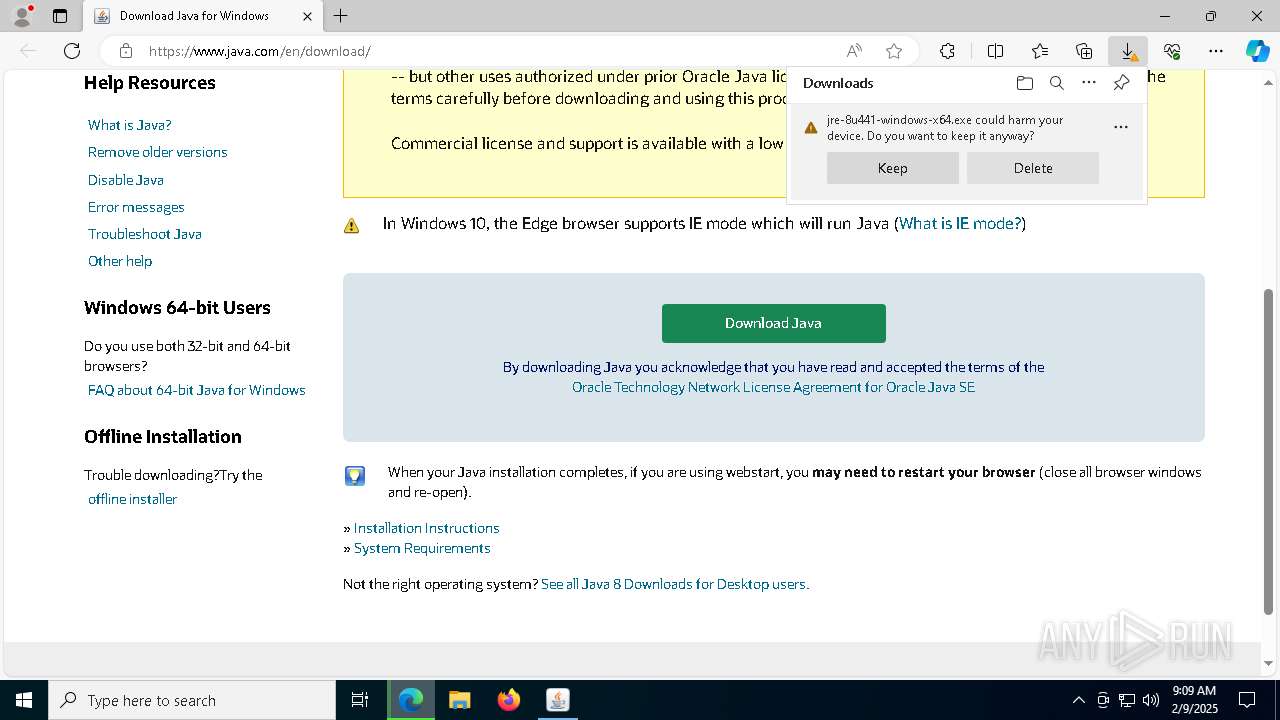Toggle Split screen icon
1280x720 pixels.
click(995, 51)
